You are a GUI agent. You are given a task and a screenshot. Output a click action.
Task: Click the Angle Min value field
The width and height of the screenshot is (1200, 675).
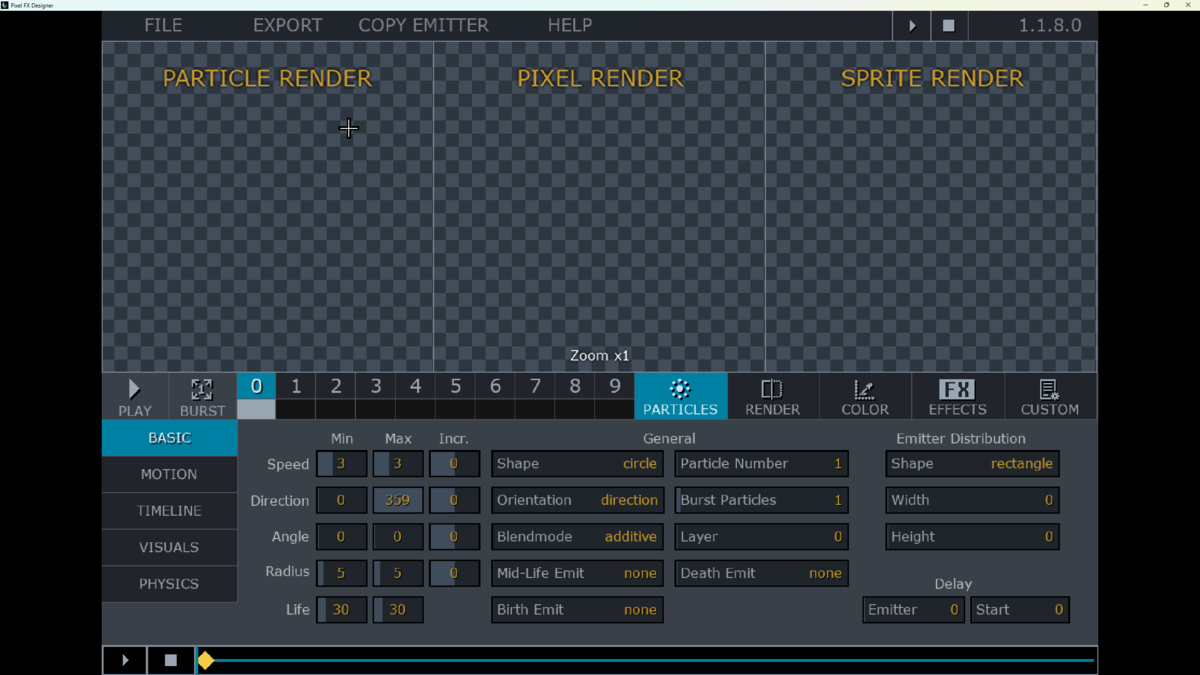[342, 537]
